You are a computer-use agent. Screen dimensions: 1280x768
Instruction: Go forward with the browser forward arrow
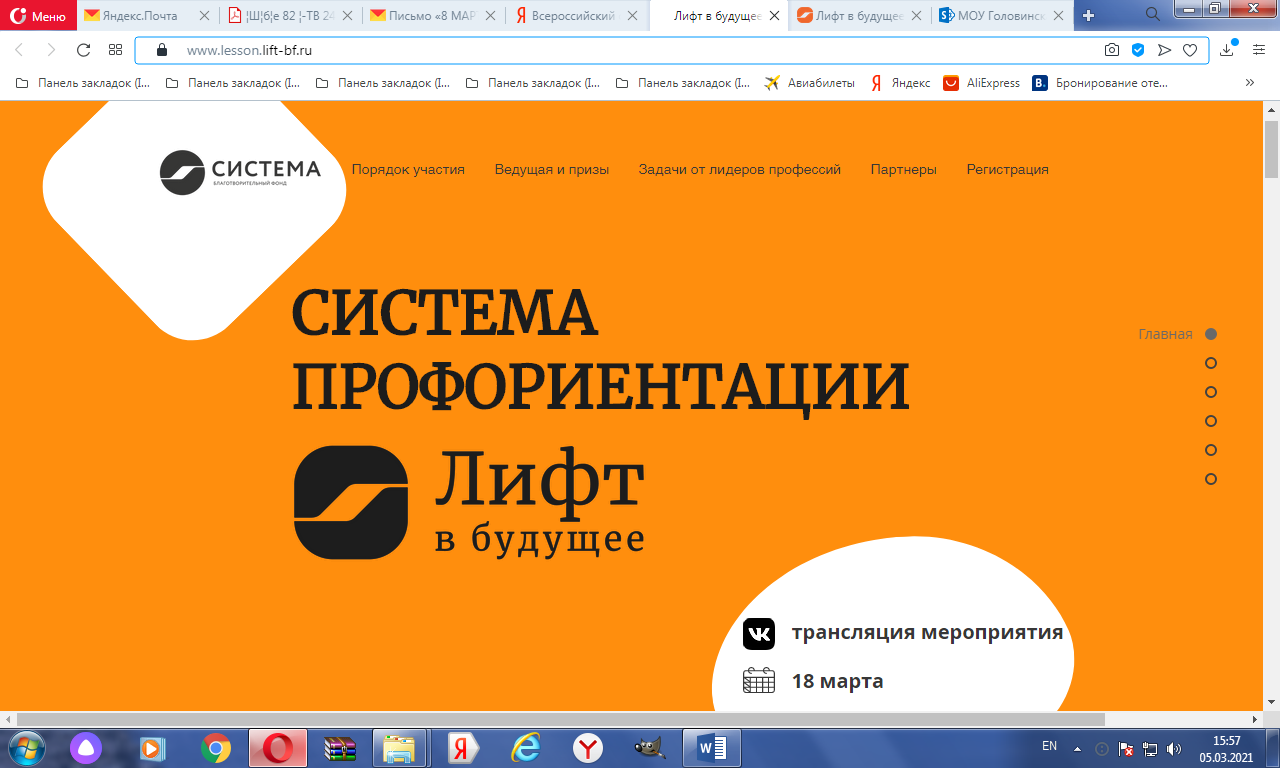(52, 50)
